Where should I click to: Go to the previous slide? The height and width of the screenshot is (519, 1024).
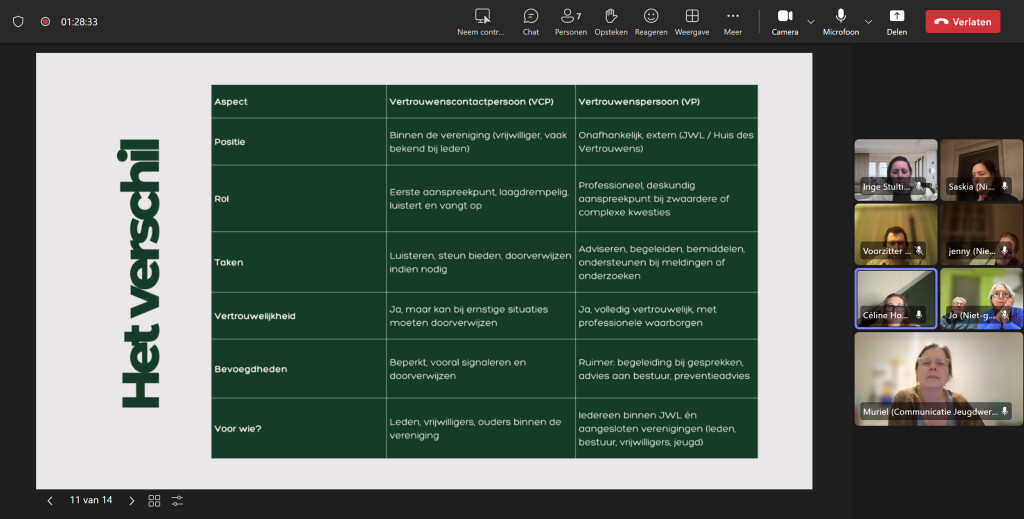click(50, 500)
